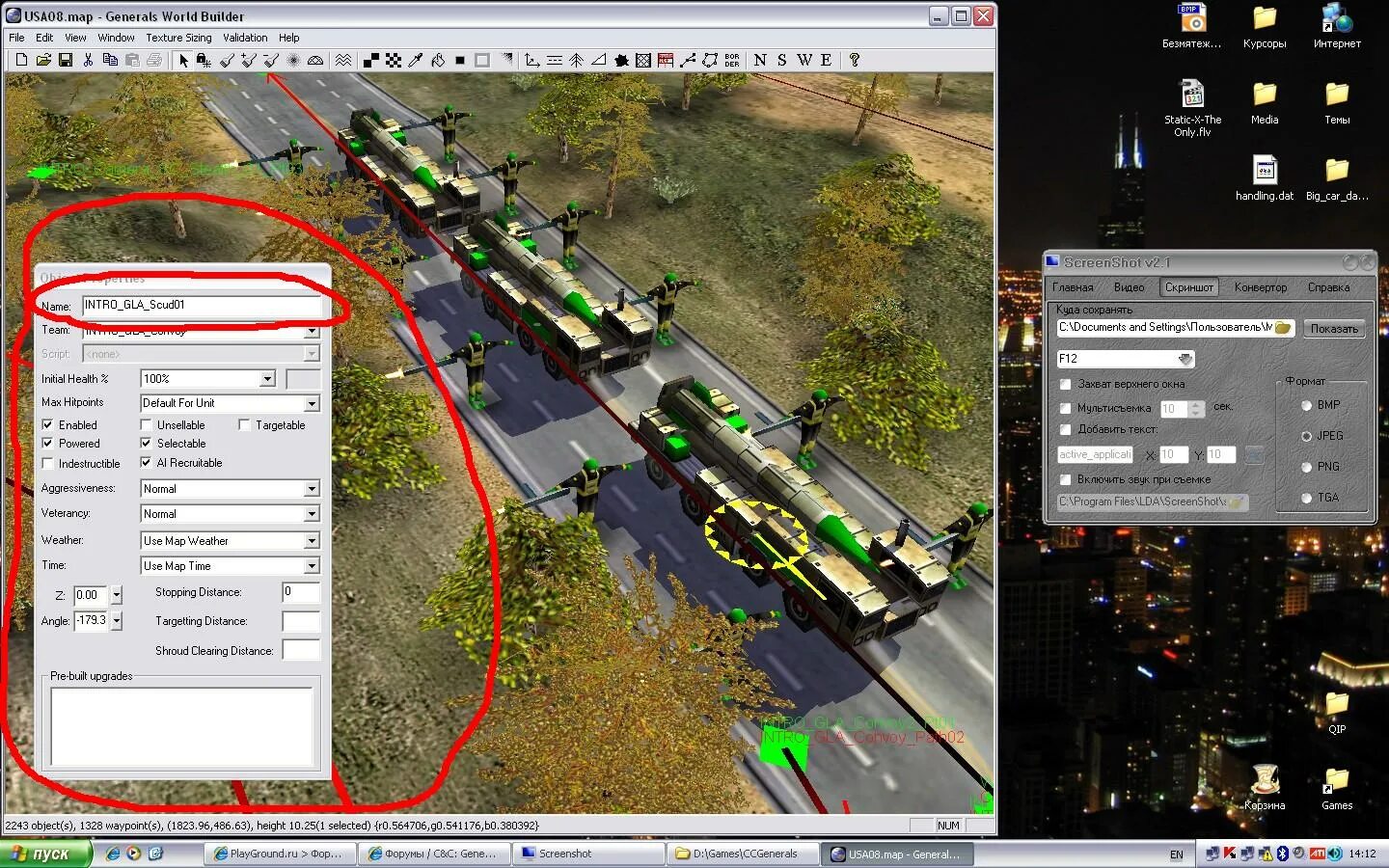The height and width of the screenshot is (868, 1389).
Task: Check the Unsellable checkbox
Action: [146, 424]
